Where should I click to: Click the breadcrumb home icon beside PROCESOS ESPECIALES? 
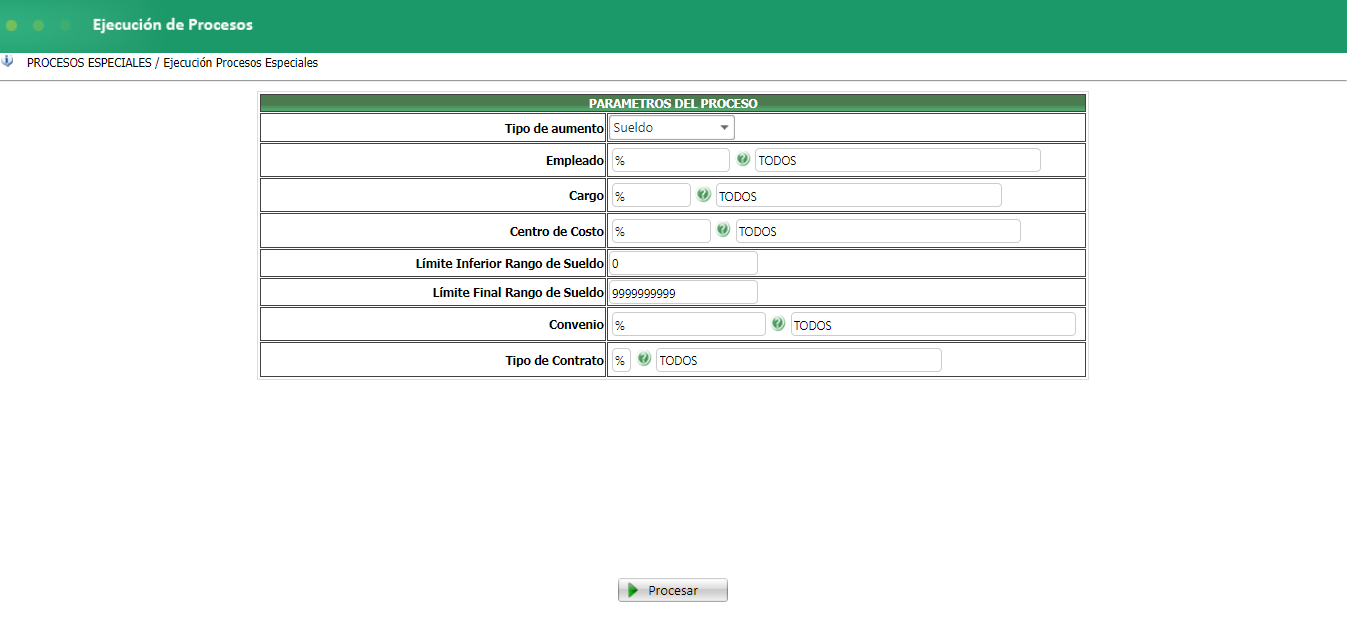pyautogui.click(x=8, y=62)
